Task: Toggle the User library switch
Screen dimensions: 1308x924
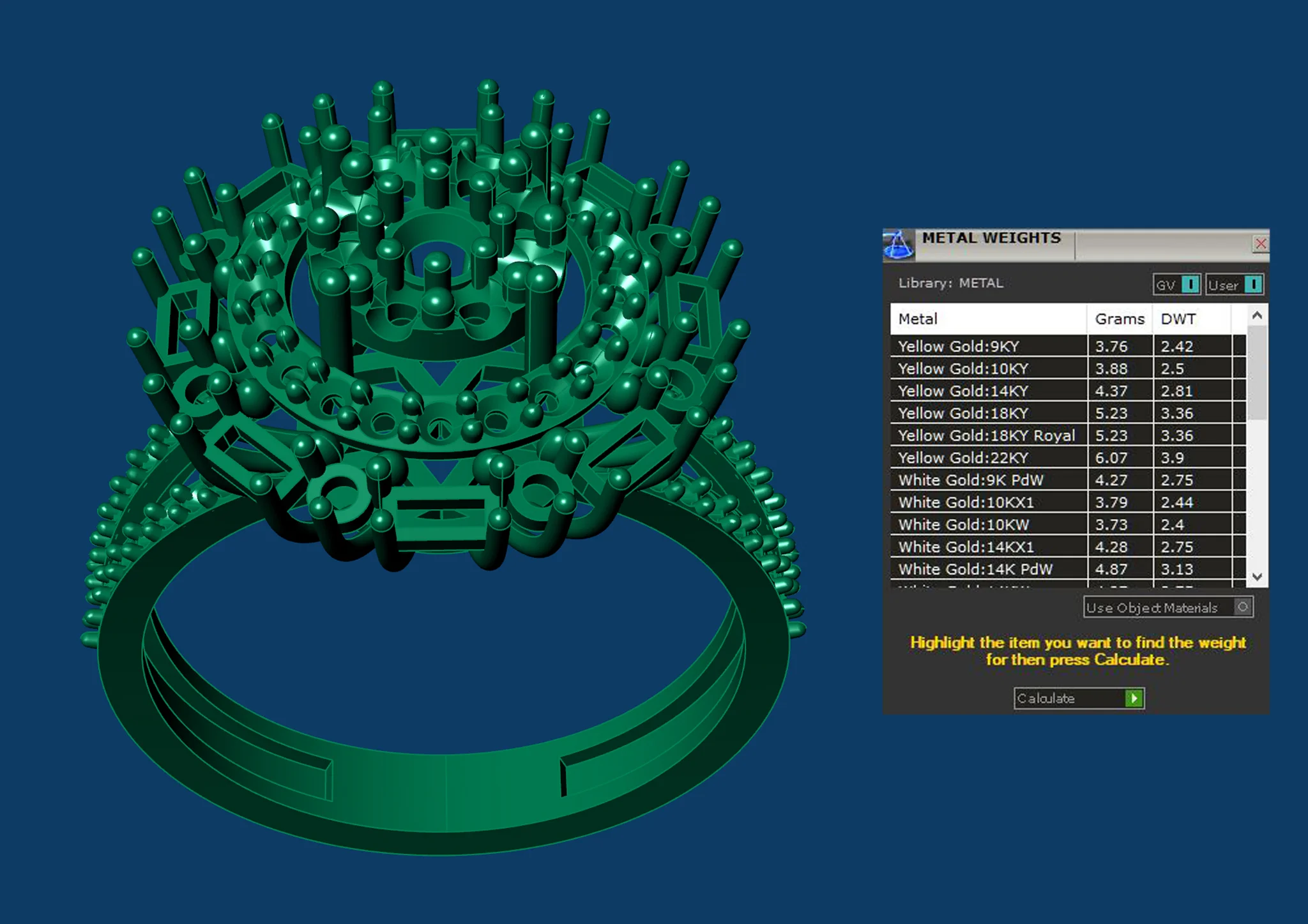Action: click(1235, 285)
